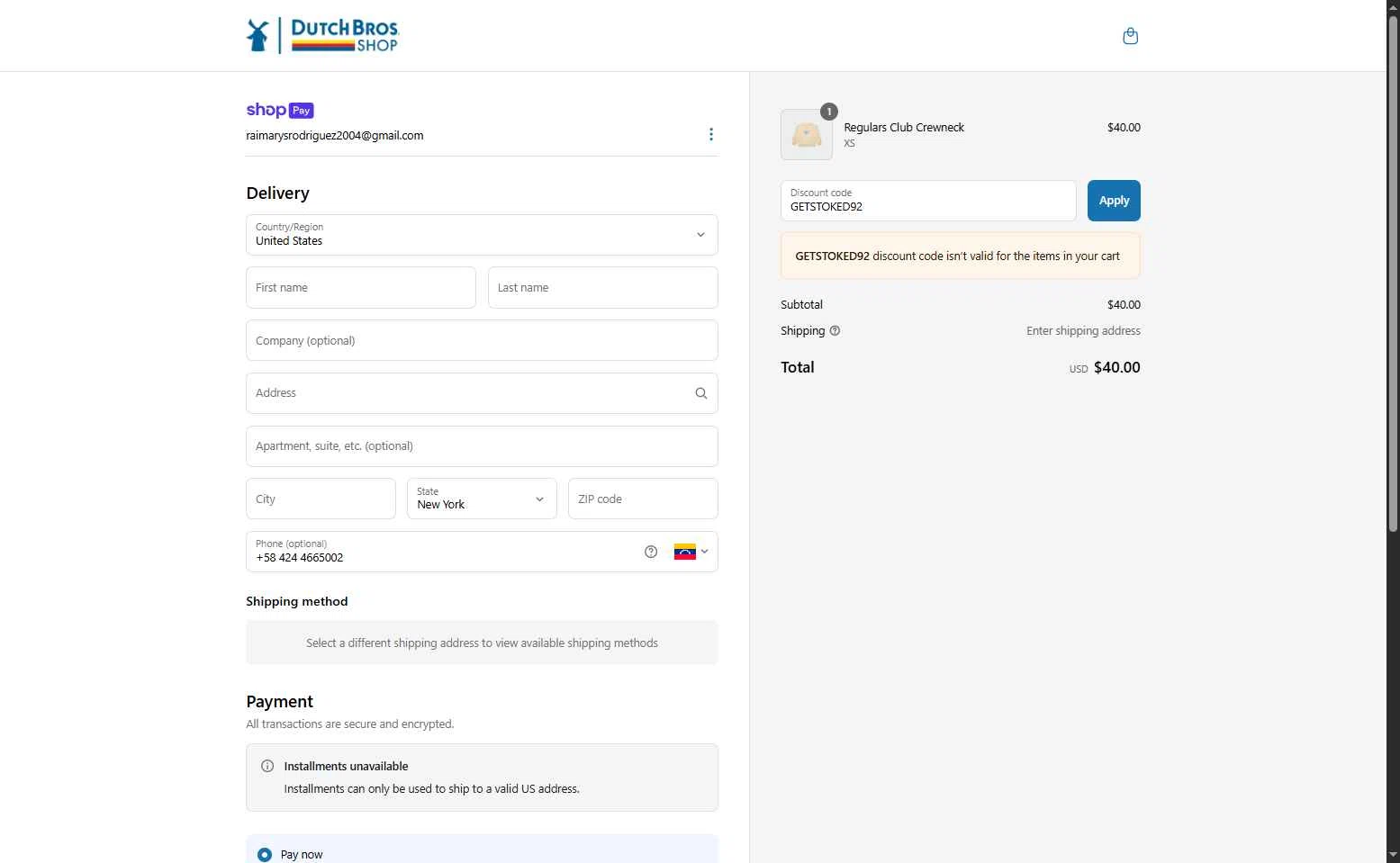This screenshot has height=863, width=1400.
Task: Click the Regulars Club Crewneck product name
Action: (x=904, y=128)
